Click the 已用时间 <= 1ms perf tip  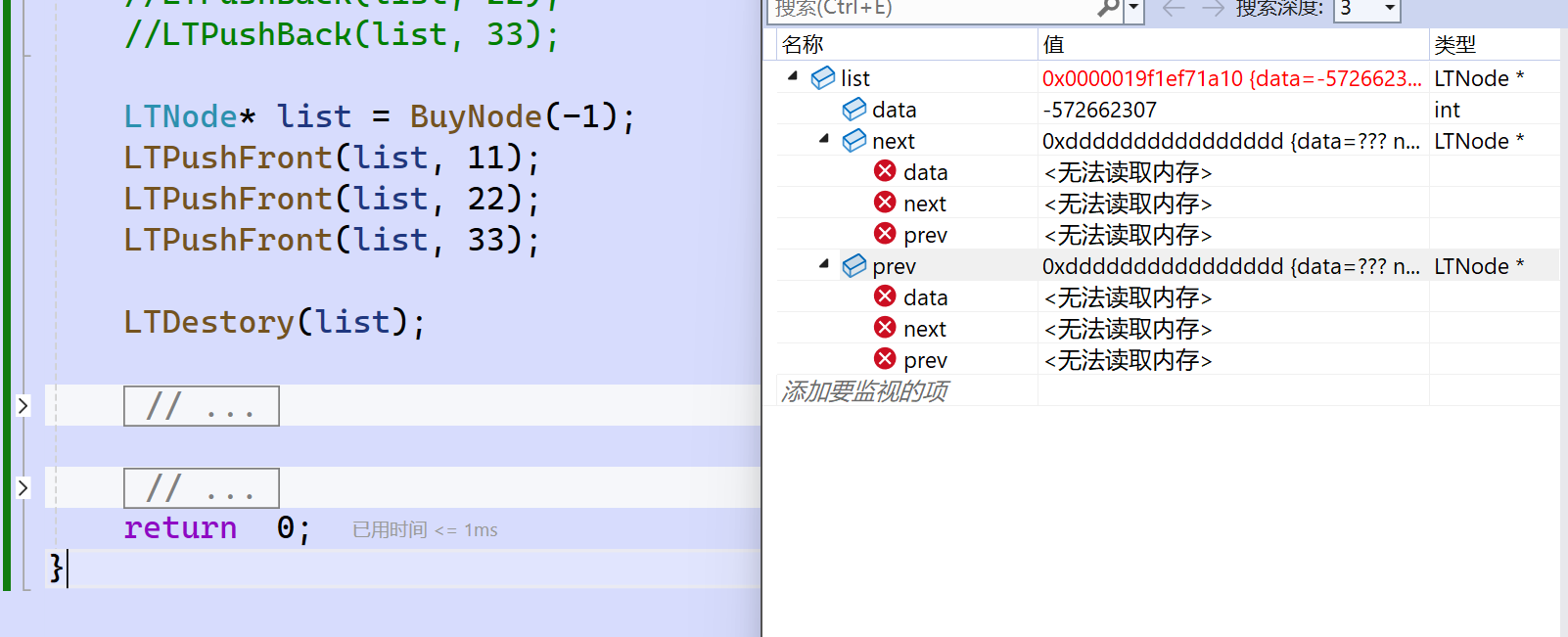pos(425,529)
